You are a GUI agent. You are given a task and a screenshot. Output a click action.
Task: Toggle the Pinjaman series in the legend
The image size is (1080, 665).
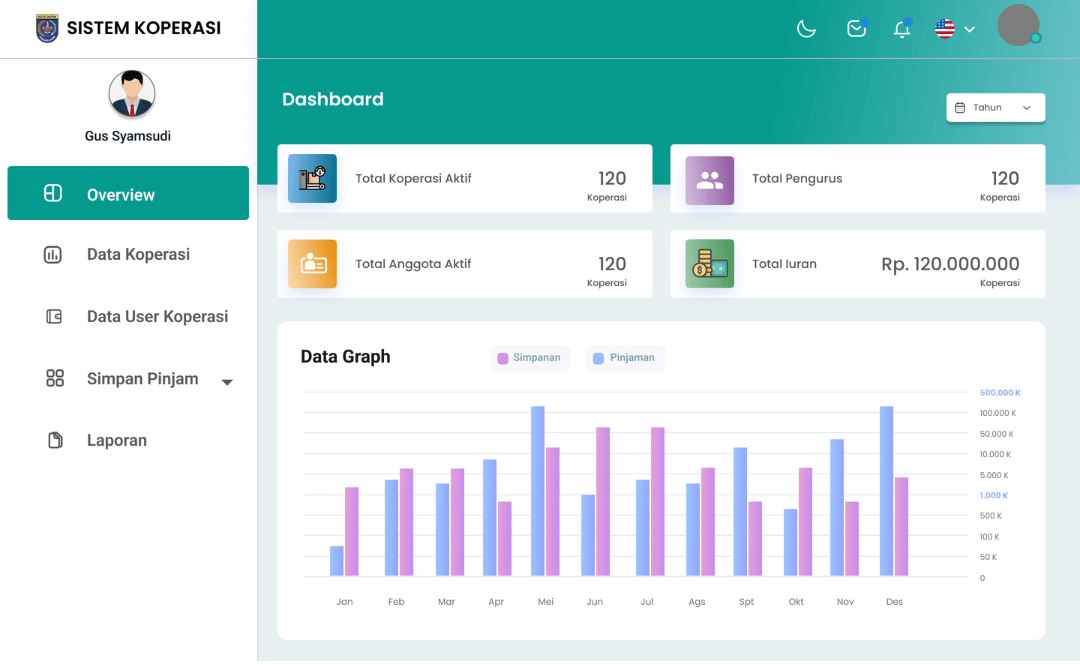coord(625,358)
